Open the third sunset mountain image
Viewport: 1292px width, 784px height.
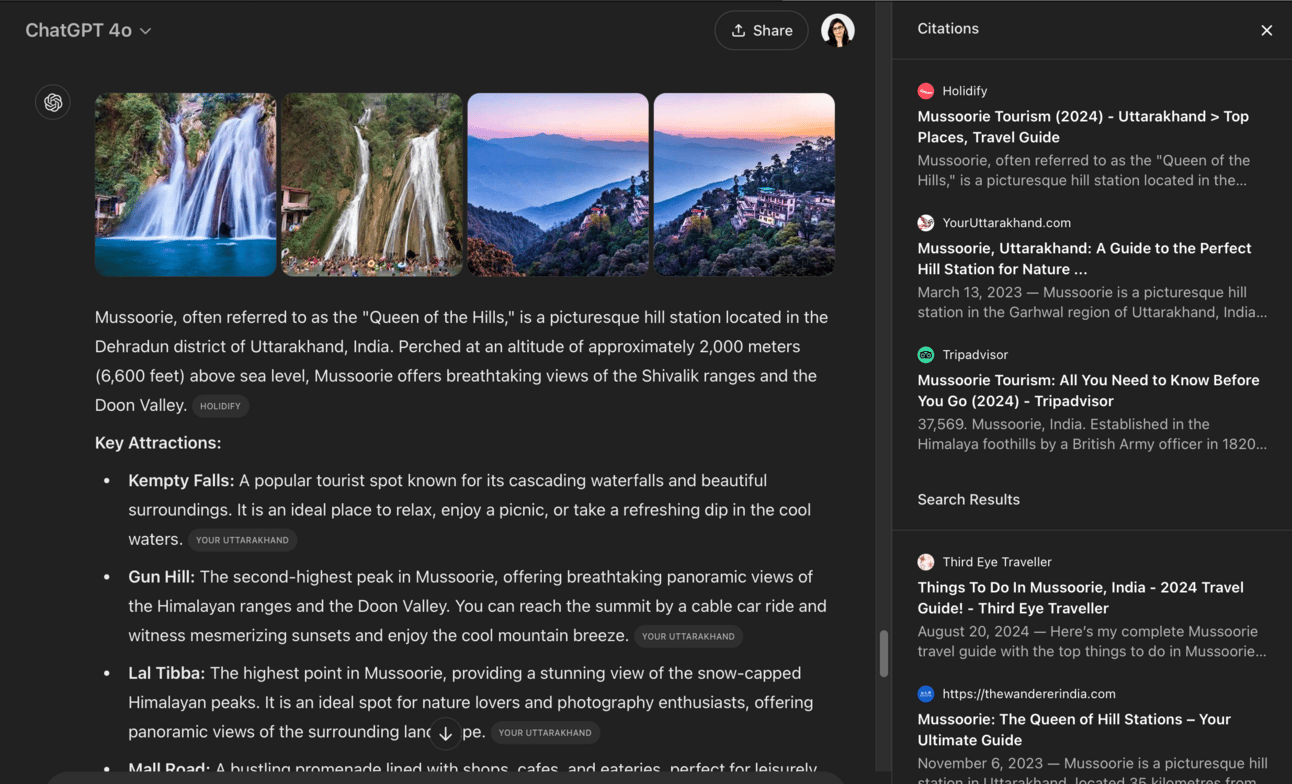click(558, 185)
